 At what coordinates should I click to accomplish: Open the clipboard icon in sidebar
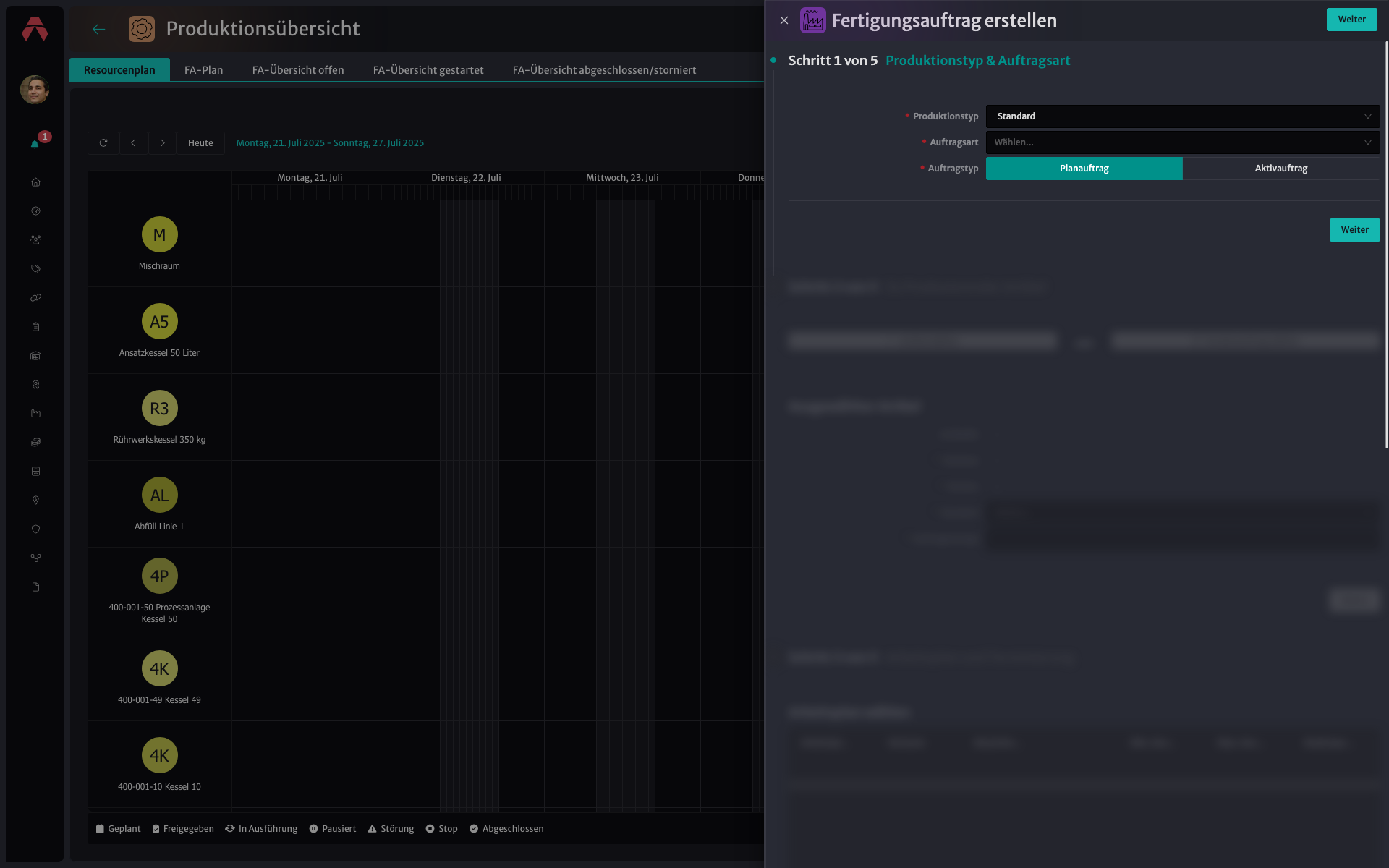point(35,327)
